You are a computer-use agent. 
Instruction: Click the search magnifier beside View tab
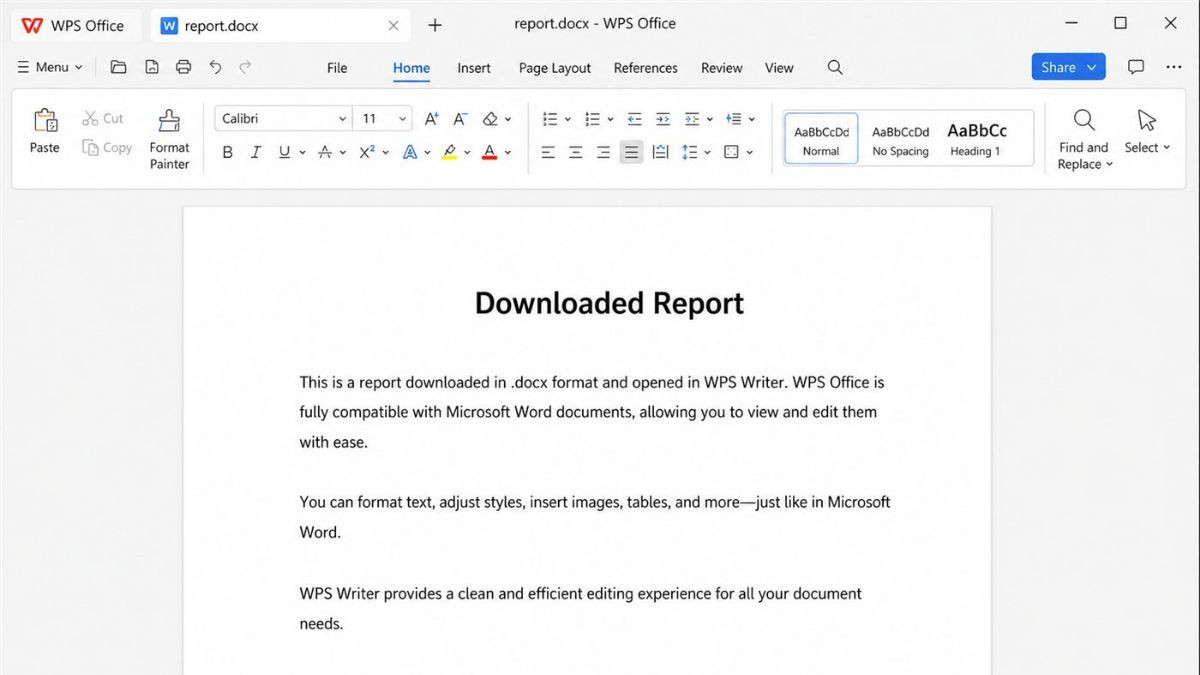click(x=835, y=67)
